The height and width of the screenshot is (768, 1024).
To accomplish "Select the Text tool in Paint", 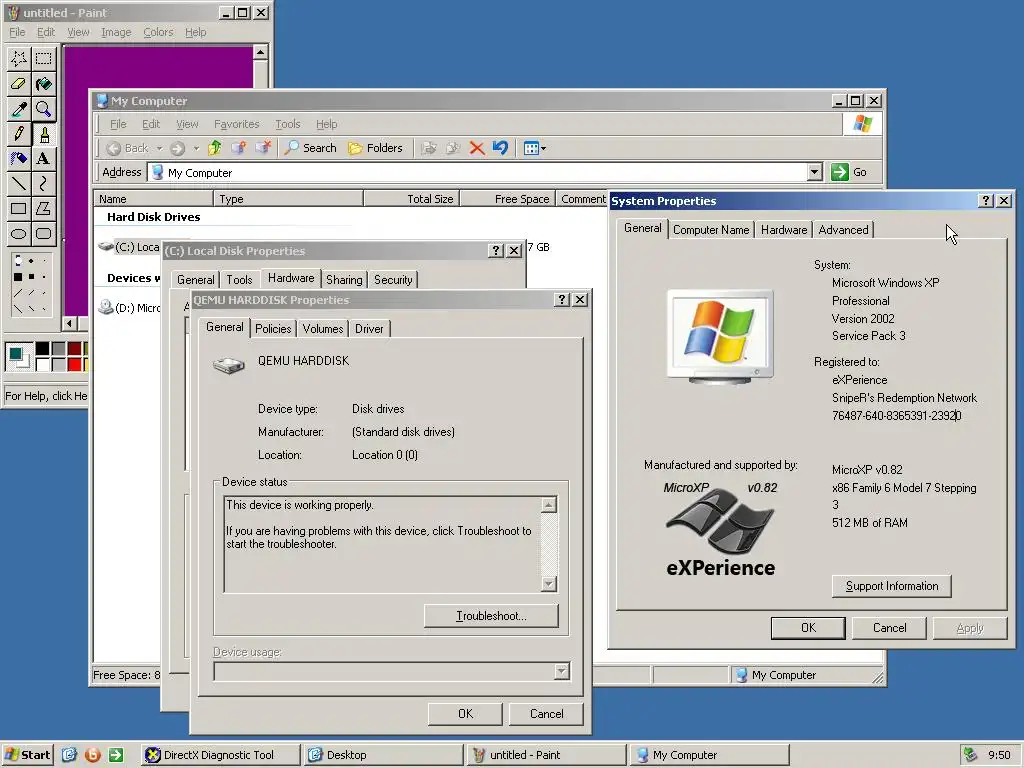I will point(44,159).
